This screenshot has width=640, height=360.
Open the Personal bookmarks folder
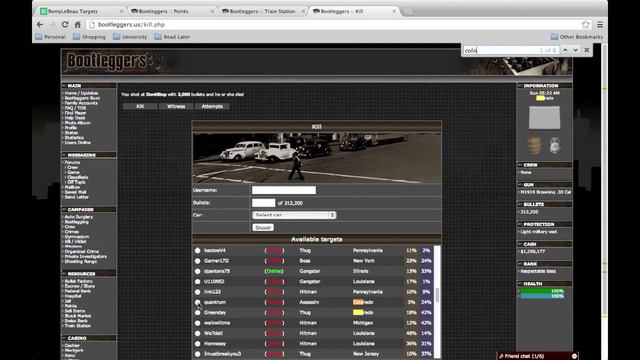50,37
